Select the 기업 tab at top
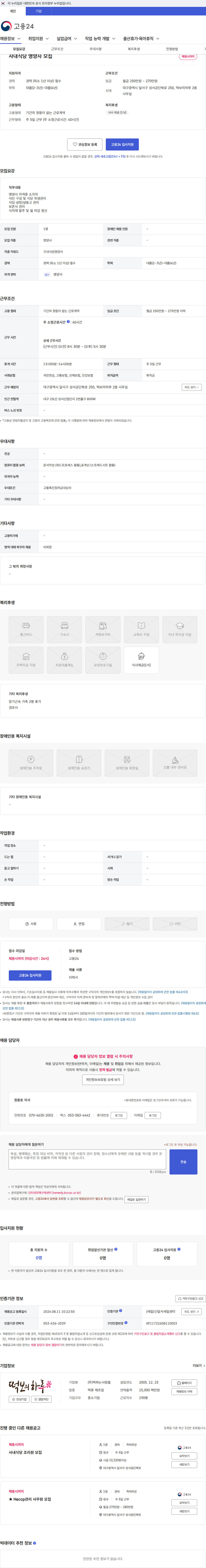This screenshot has width=206, height=1568. pos(38,11)
